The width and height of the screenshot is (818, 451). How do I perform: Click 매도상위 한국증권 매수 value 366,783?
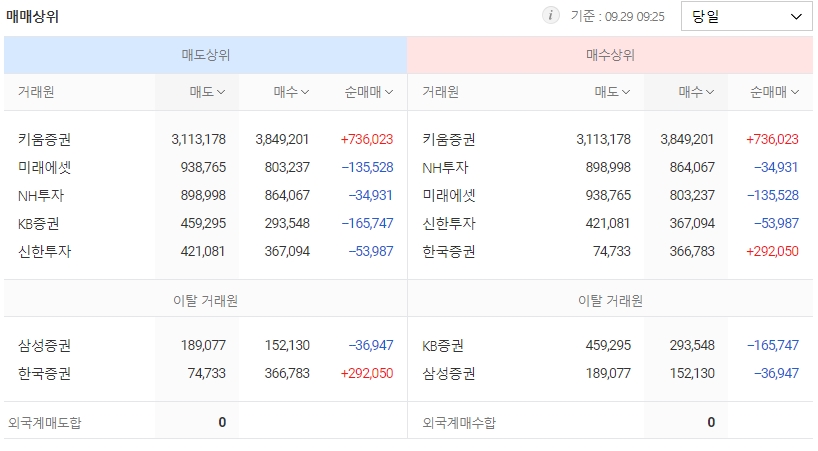(287, 373)
